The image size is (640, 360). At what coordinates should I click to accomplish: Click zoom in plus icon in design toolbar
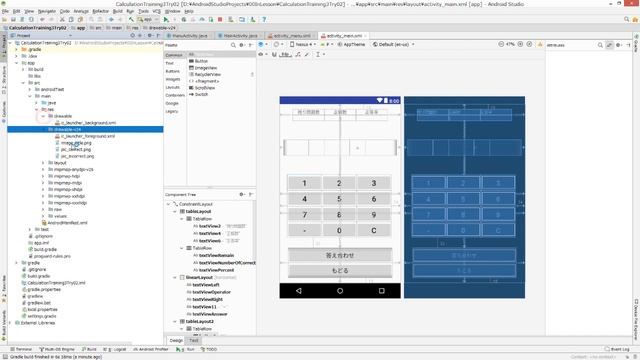click(520, 44)
